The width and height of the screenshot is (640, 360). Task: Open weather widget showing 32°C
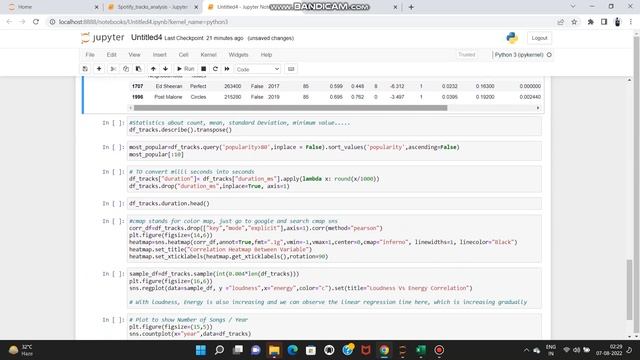pyautogui.click(x=21, y=350)
